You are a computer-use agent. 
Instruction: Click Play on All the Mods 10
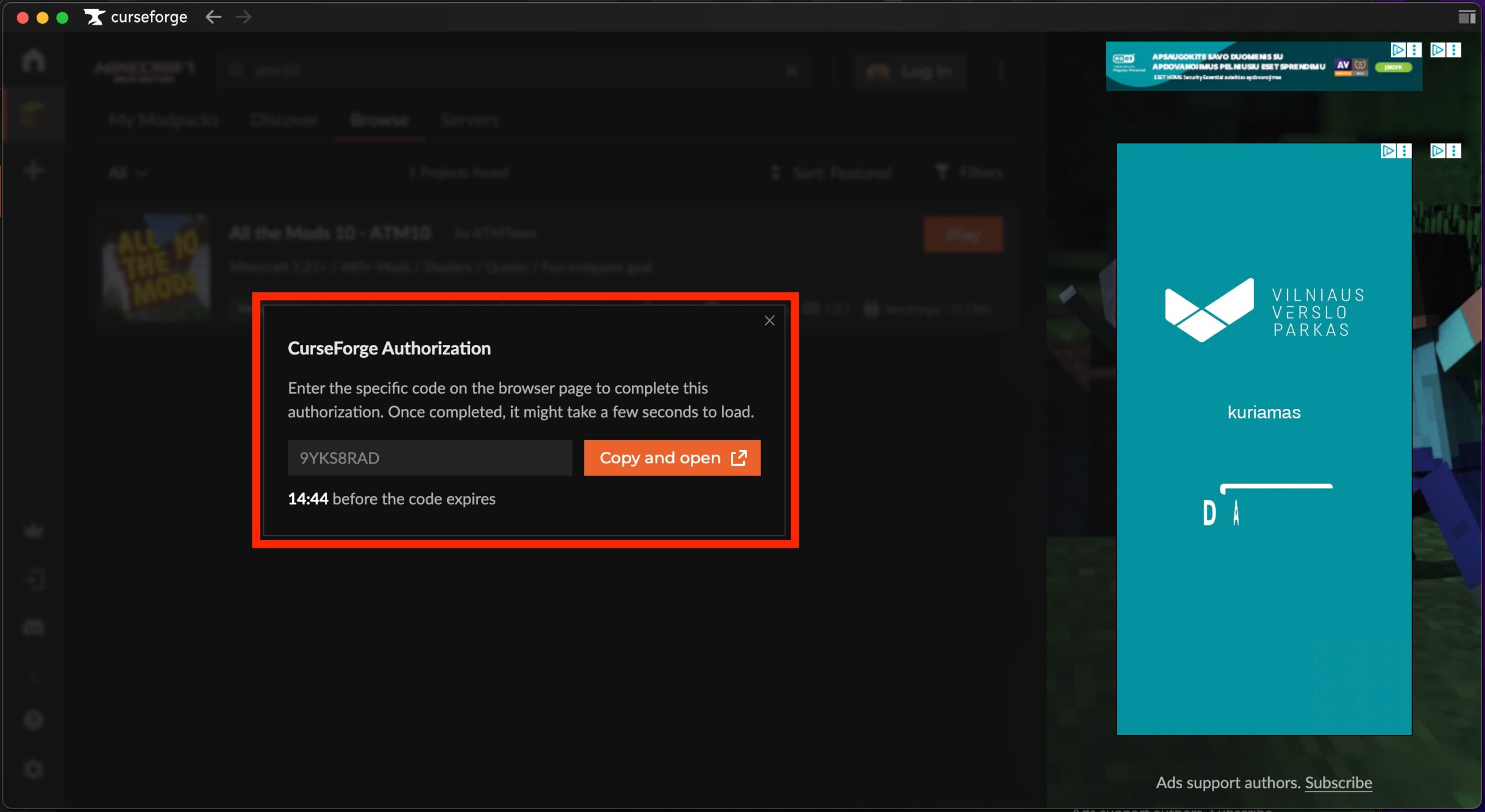(963, 234)
